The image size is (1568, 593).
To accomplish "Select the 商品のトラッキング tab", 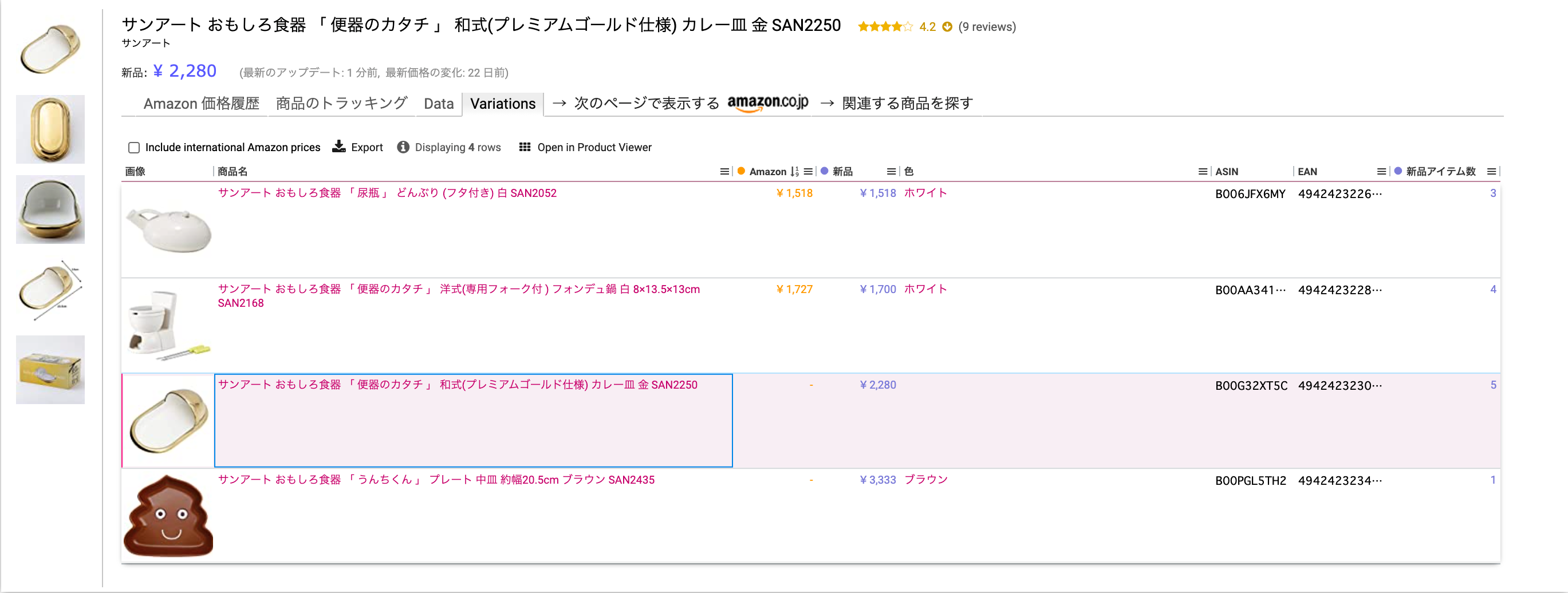I will (x=341, y=104).
